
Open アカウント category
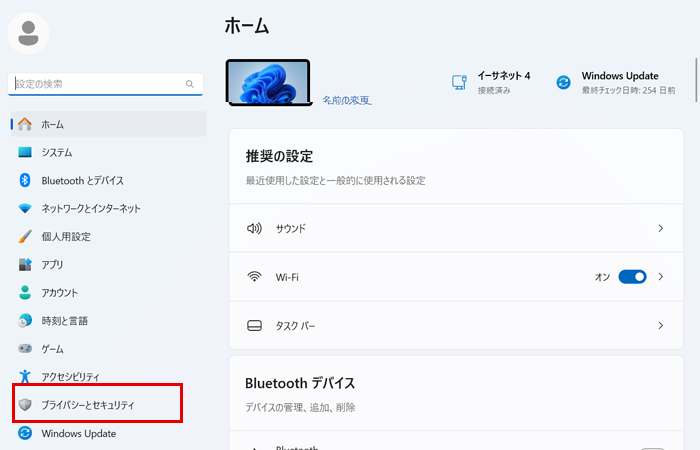point(108,292)
